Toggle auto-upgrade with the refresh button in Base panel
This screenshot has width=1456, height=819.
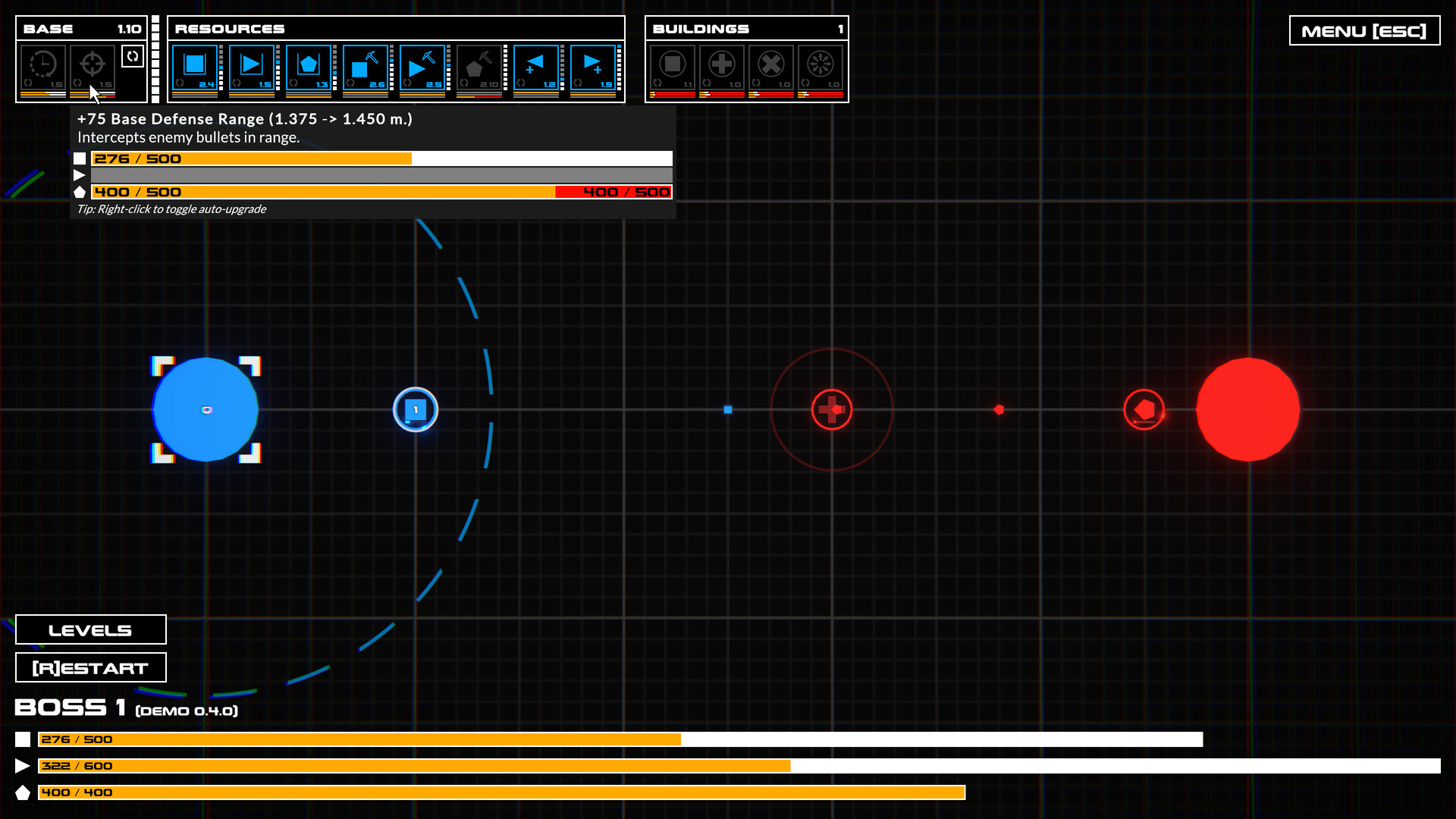pyautogui.click(x=132, y=56)
